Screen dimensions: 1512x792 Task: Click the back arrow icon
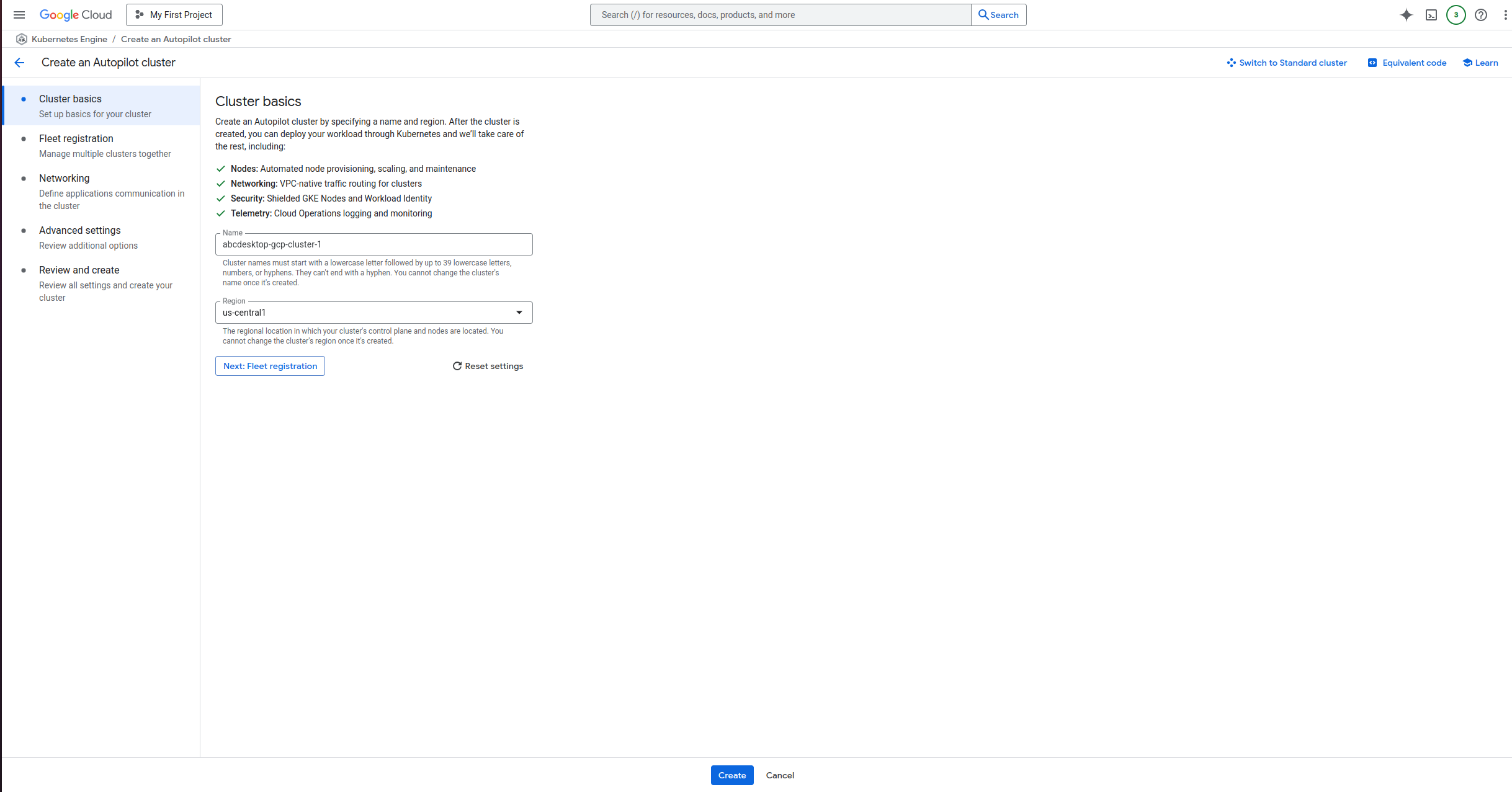point(19,63)
